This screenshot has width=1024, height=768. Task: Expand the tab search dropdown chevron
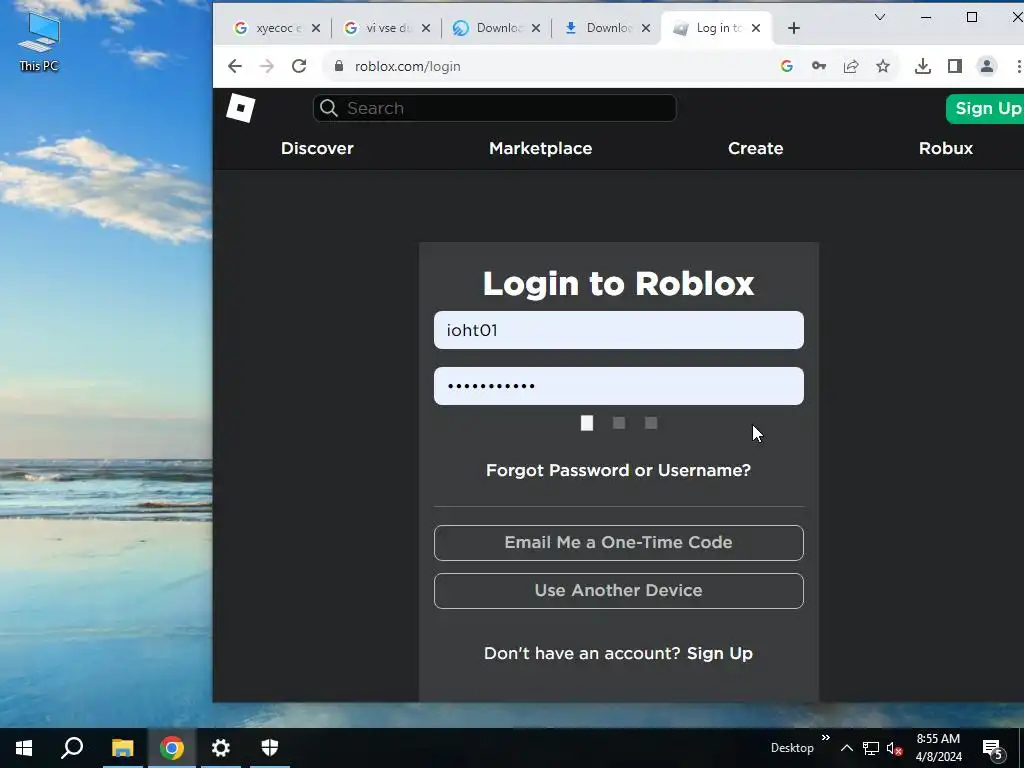point(880,18)
